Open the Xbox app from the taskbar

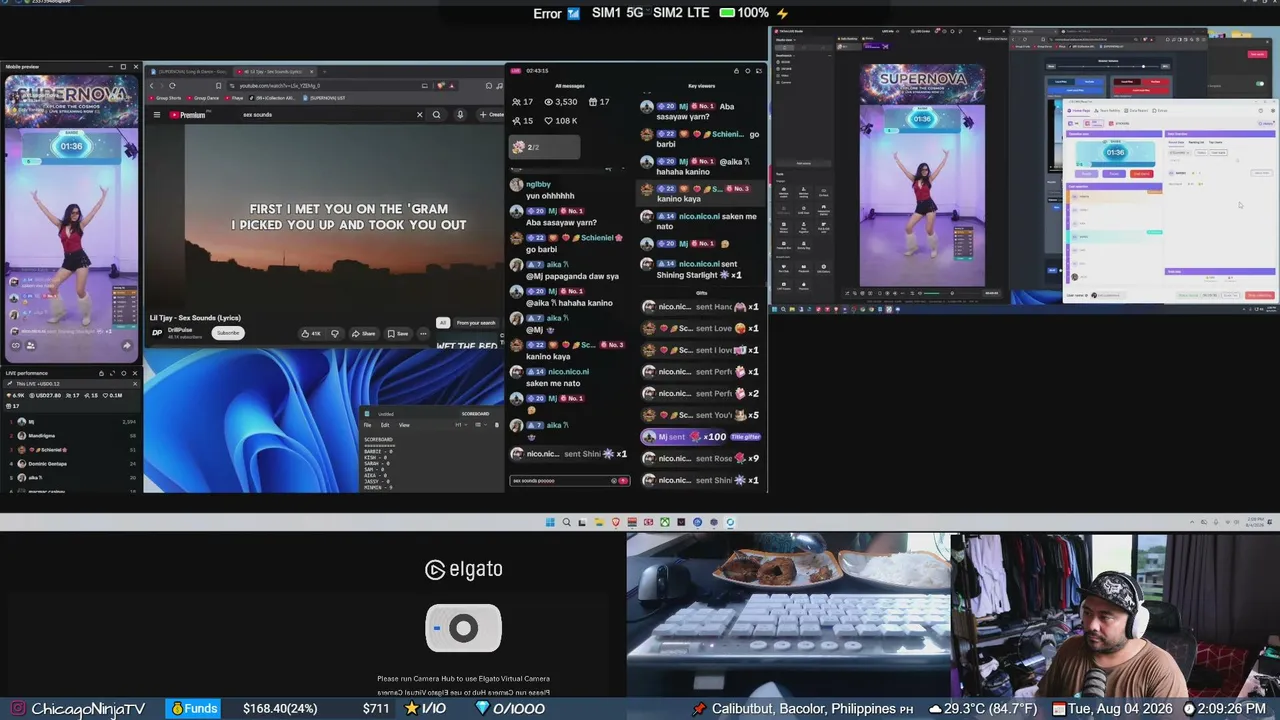coord(664,522)
